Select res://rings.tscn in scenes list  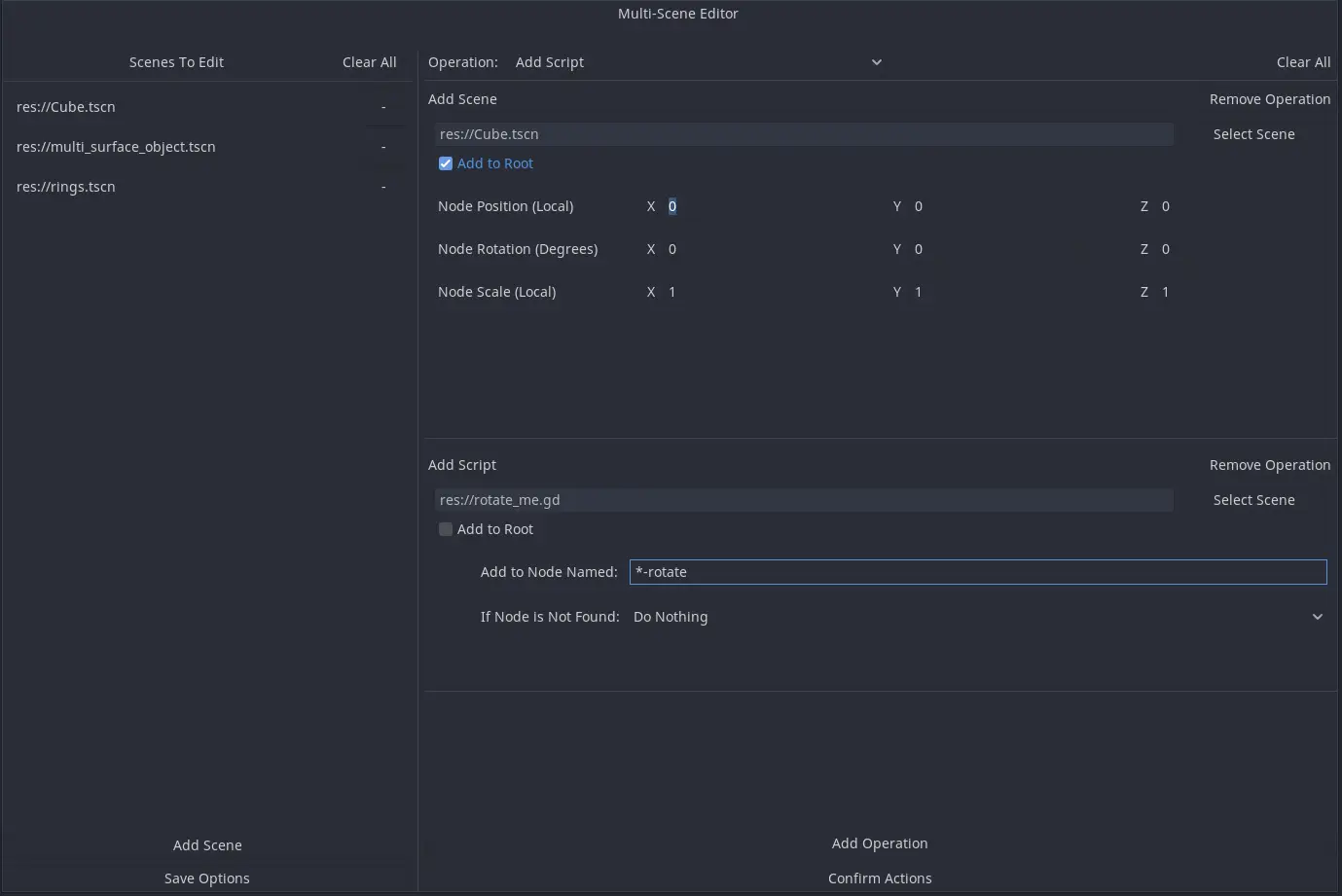point(66,187)
